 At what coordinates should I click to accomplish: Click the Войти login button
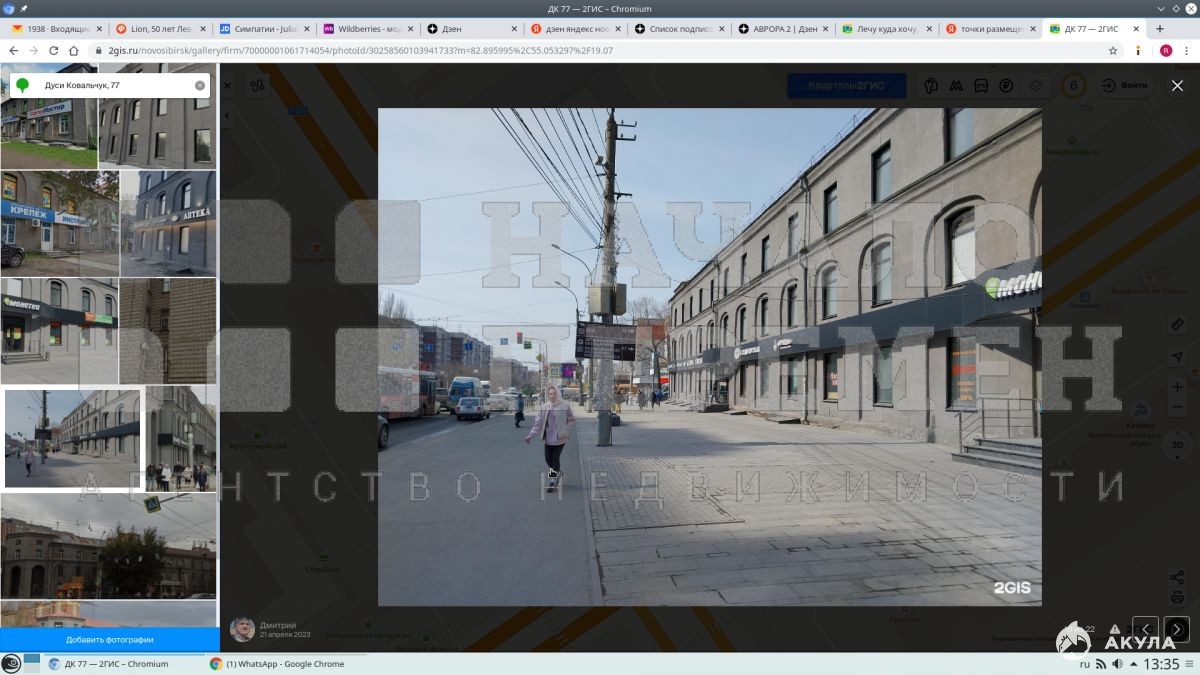tap(1125, 86)
